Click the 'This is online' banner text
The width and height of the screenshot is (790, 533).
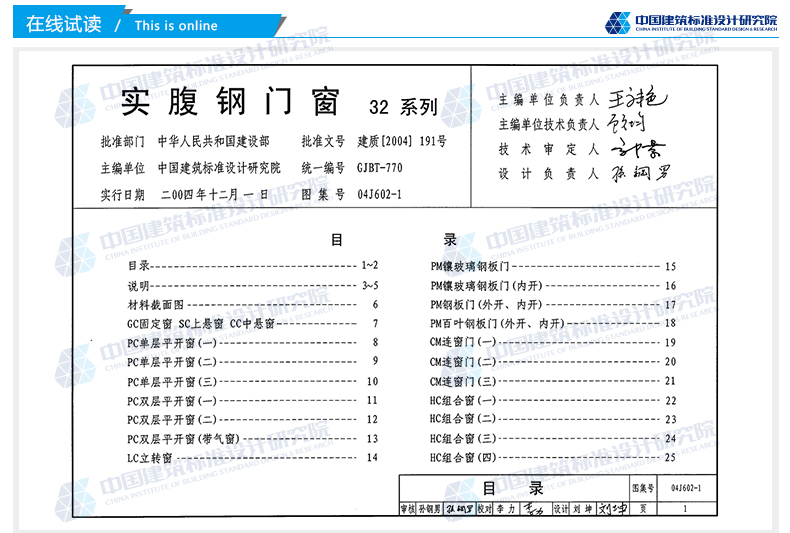point(176,26)
